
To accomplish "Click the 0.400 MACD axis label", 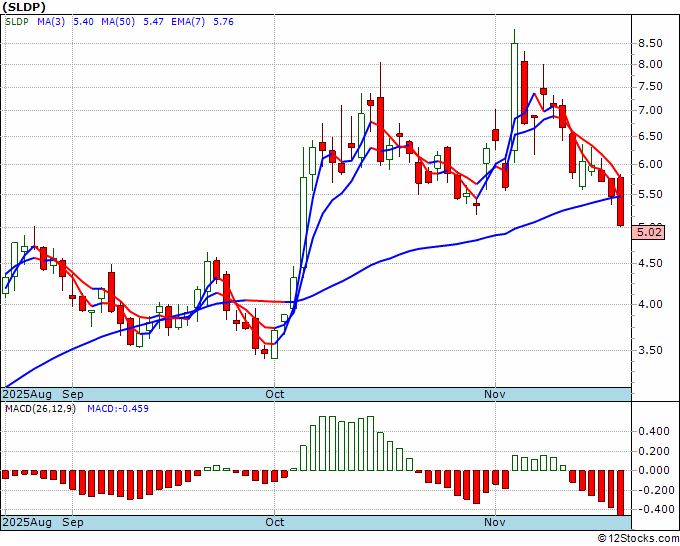I will point(654,432).
